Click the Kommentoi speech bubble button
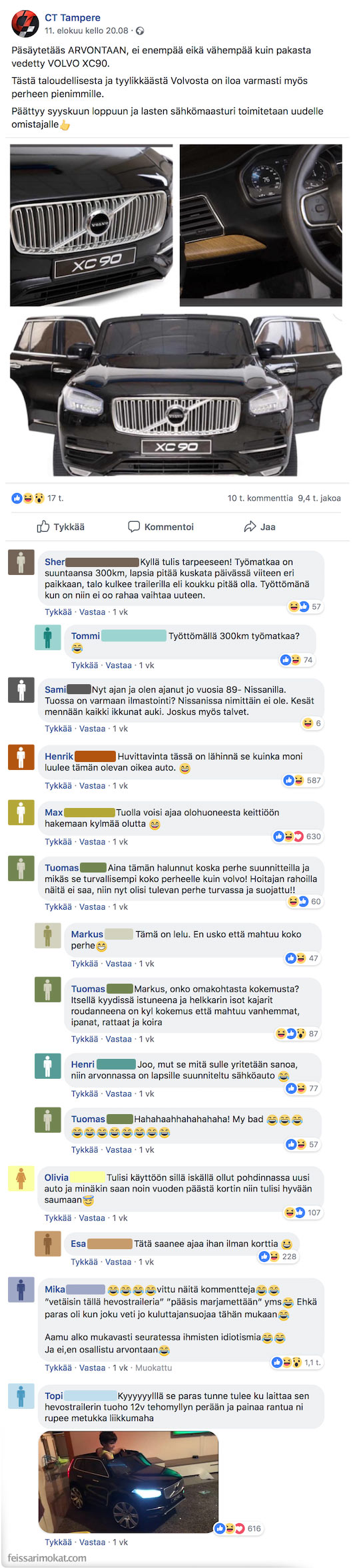 pos(161,526)
